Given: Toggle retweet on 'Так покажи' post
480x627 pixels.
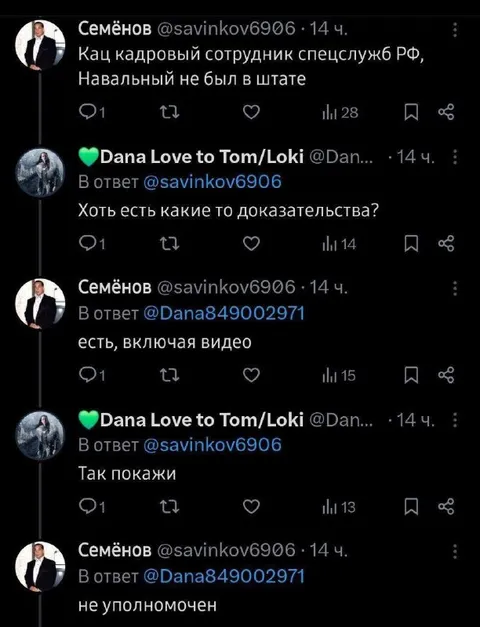Looking at the screenshot, I should coord(170,507).
